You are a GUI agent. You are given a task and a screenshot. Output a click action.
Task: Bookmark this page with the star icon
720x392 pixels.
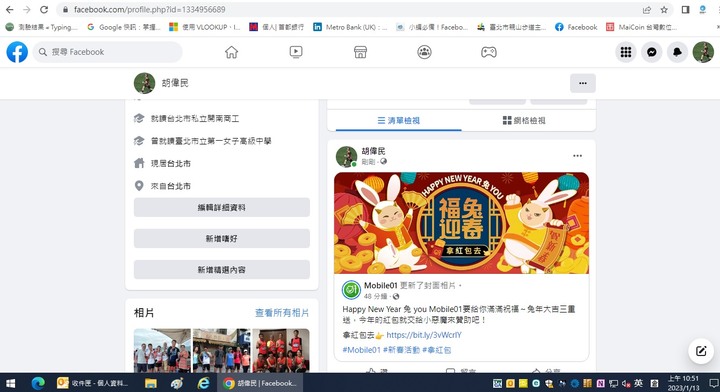(664, 10)
